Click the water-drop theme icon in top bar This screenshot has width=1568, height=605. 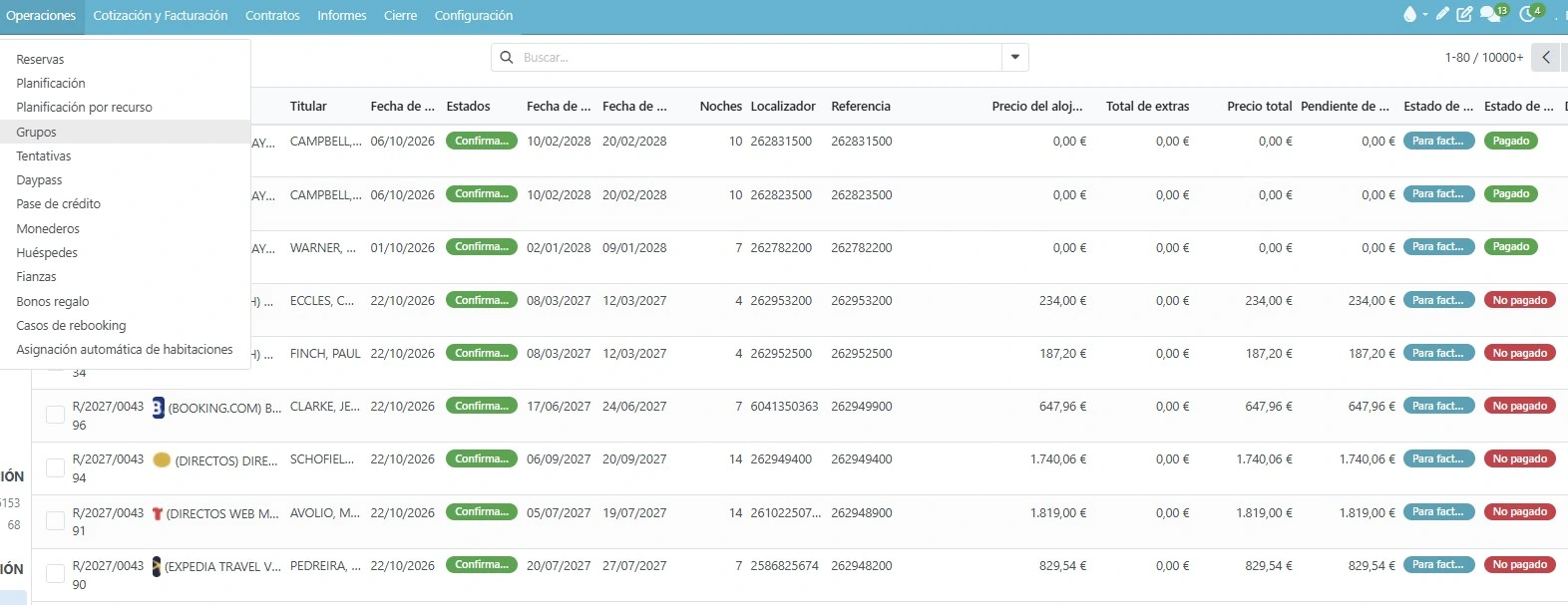point(1409,15)
